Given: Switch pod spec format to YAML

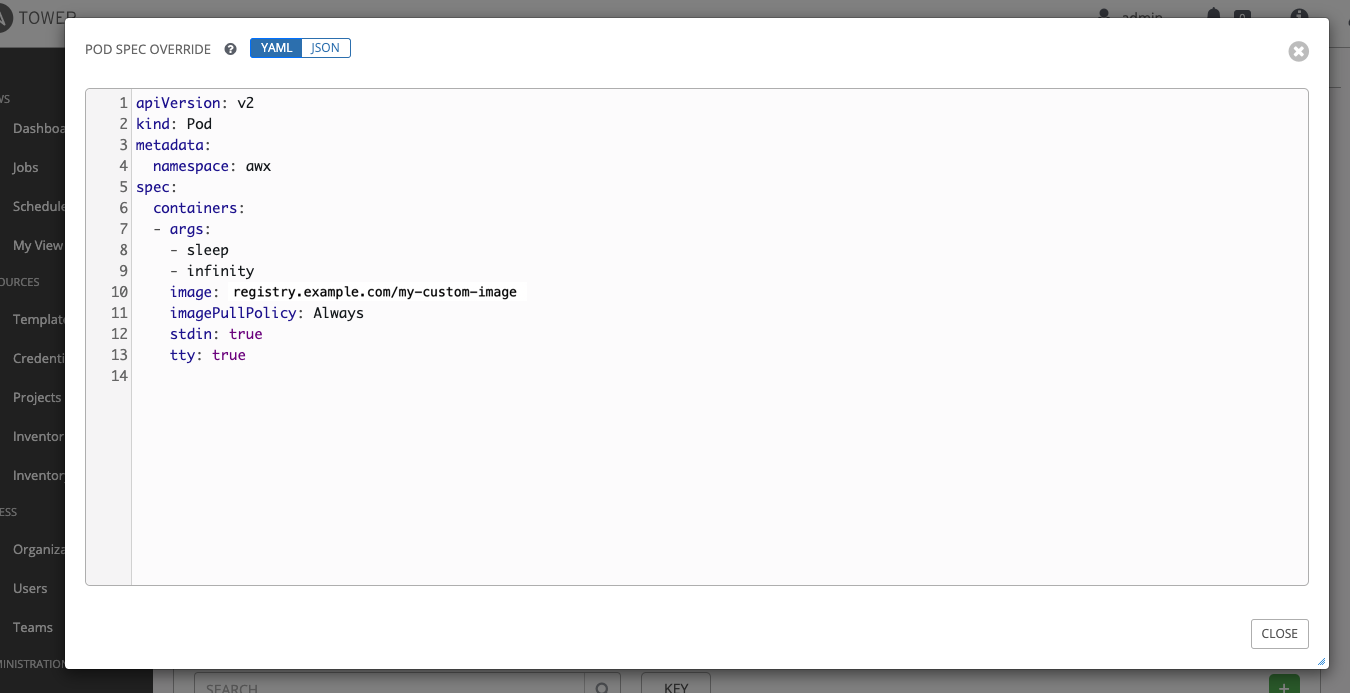Looking at the screenshot, I should click(x=276, y=48).
